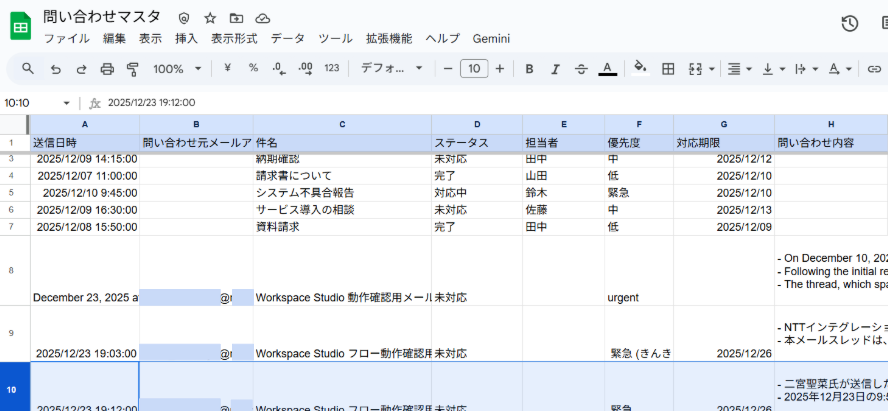
Task: Activate the paint format roller tool
Action: (x=133, y=69)
